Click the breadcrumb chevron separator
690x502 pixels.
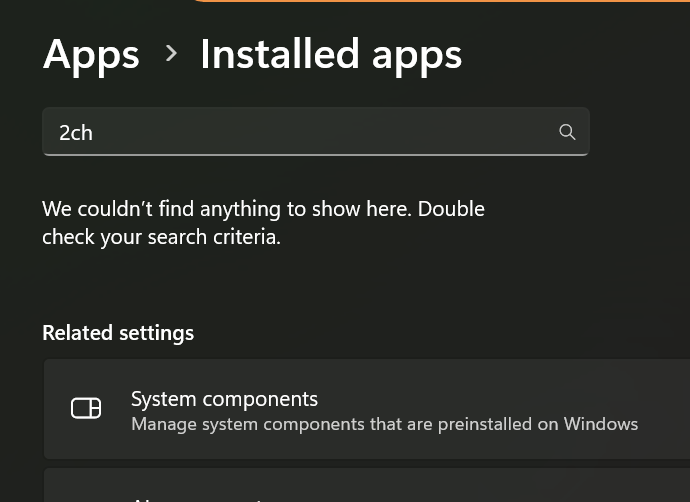[171, 53]
